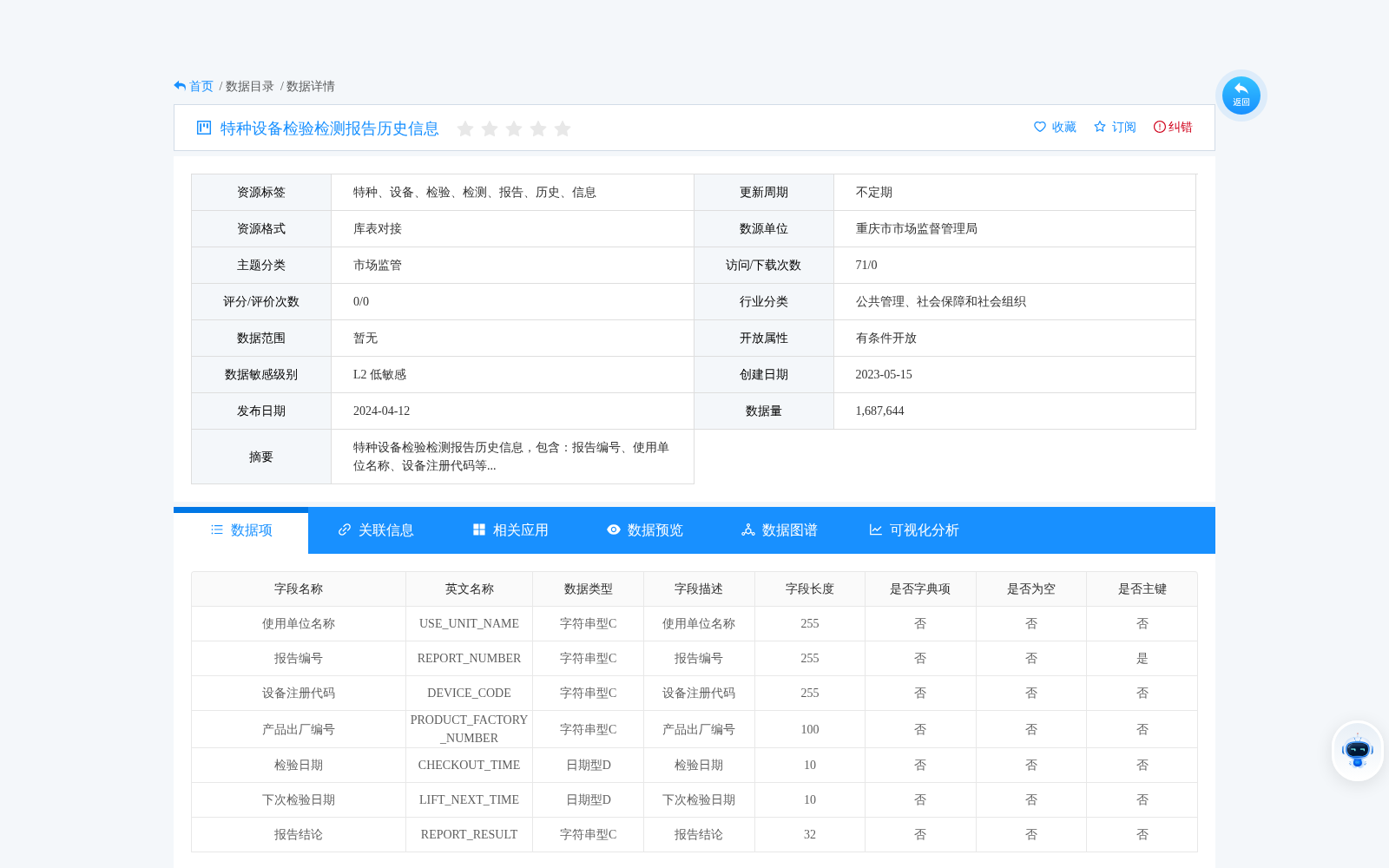
Task: Click the blue return (返回) round button
Action: tap(1241, 95)
